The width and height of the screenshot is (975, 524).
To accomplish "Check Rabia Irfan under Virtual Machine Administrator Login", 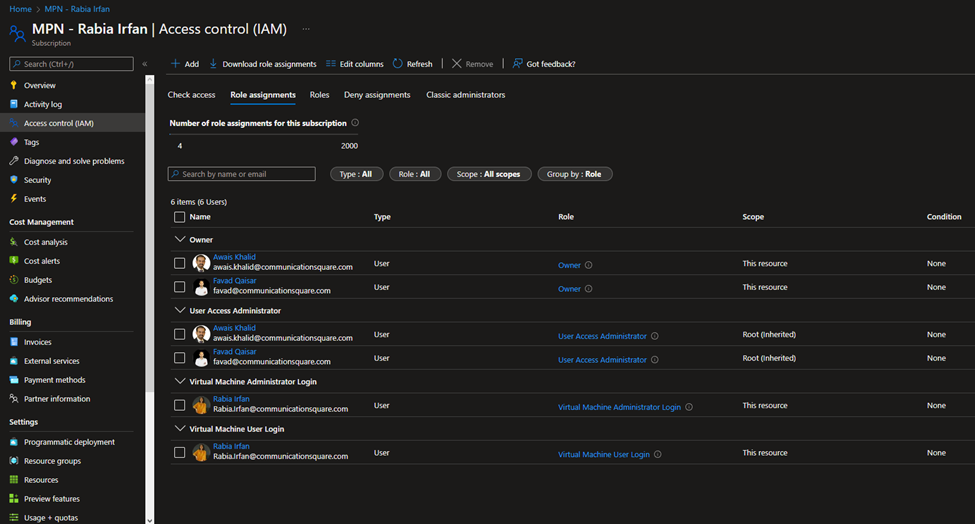I will click(x=179, y=405).
